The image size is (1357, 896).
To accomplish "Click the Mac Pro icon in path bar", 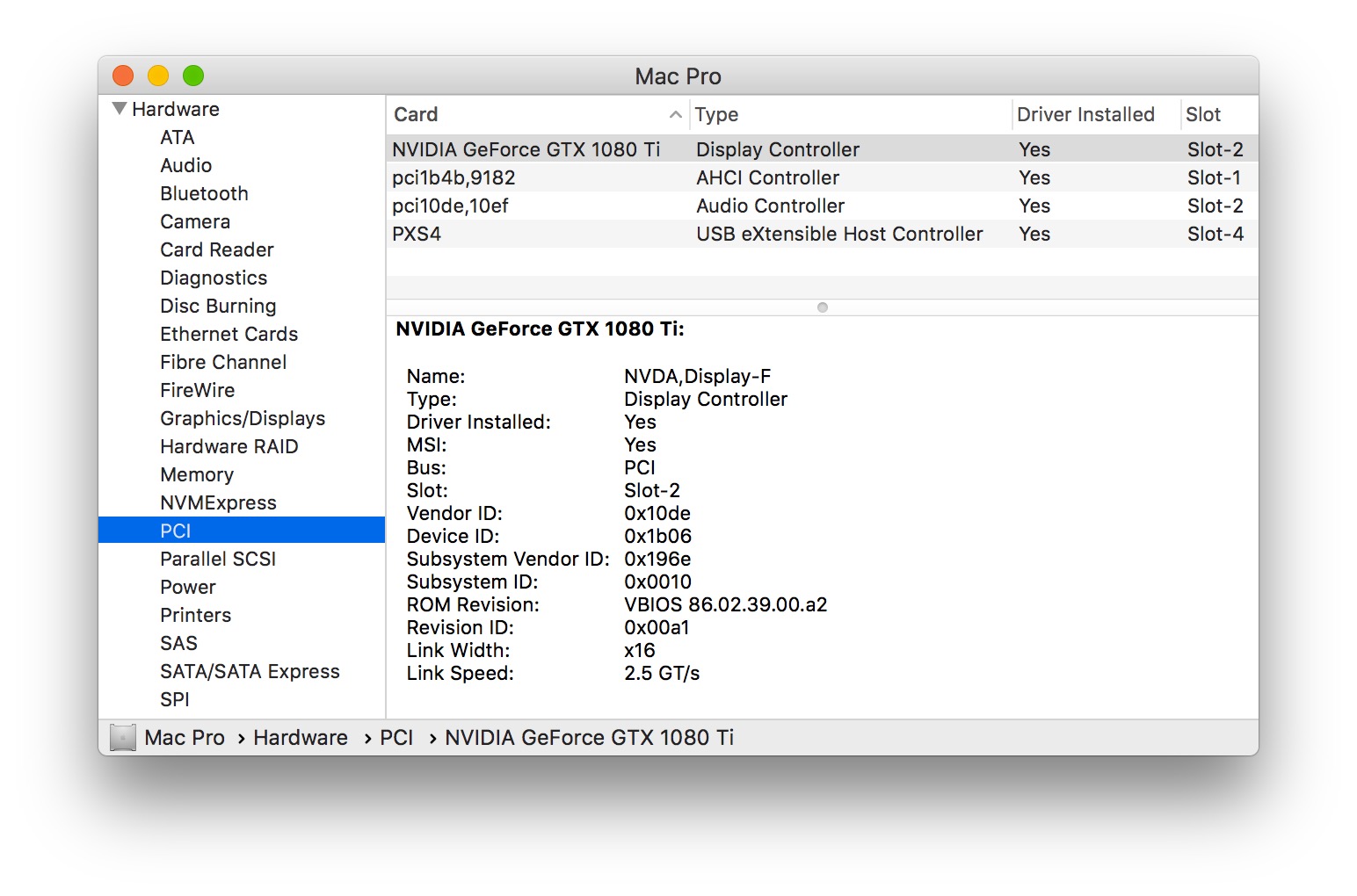I will pyautogui.click(x=123, y=737).
